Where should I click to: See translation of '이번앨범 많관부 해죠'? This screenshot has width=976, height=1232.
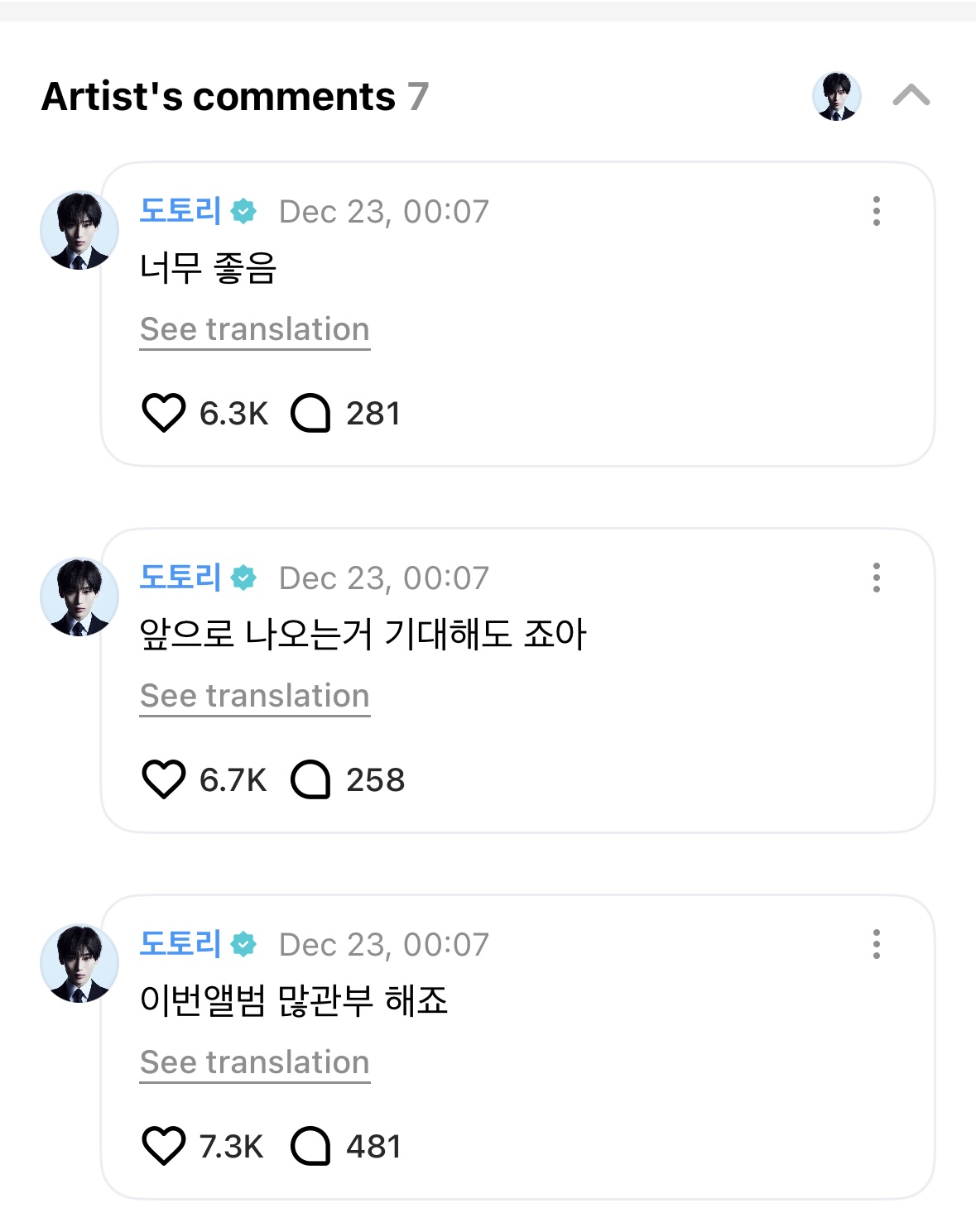pyautogui.click(x=254, y=1062)
